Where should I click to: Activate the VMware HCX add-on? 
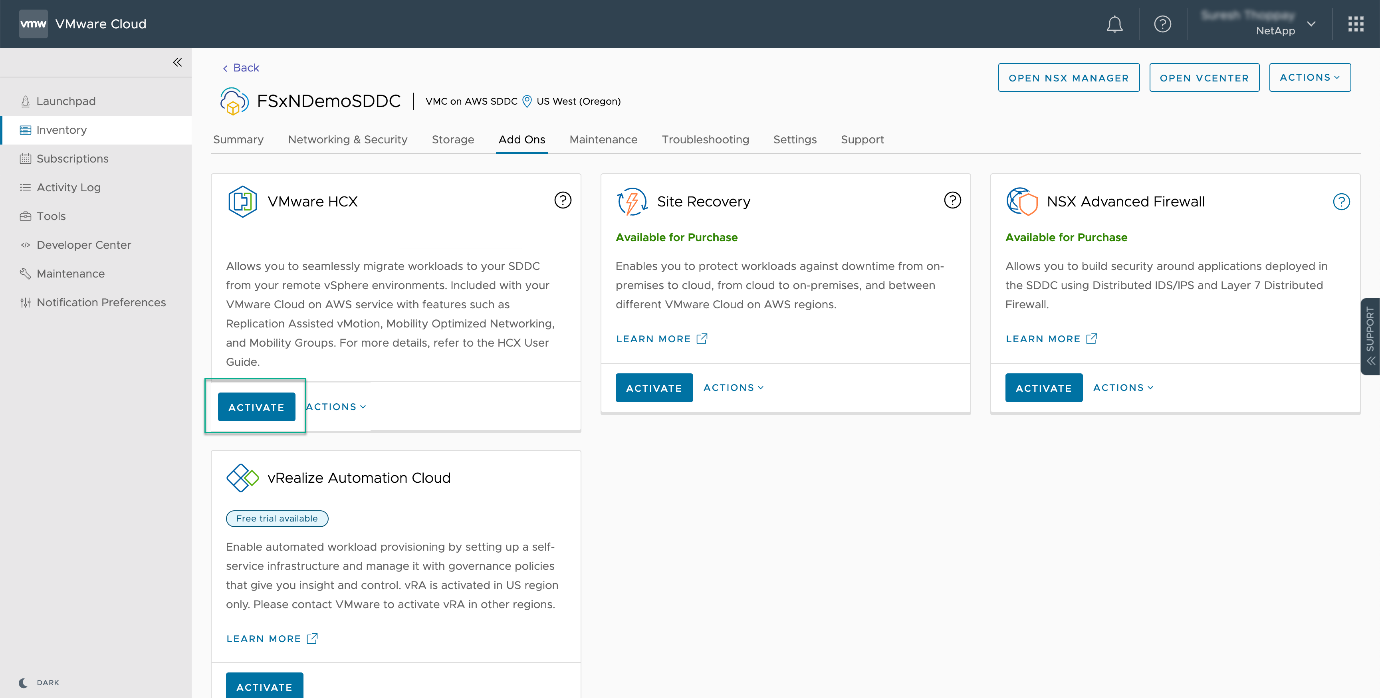click(256, 407)
